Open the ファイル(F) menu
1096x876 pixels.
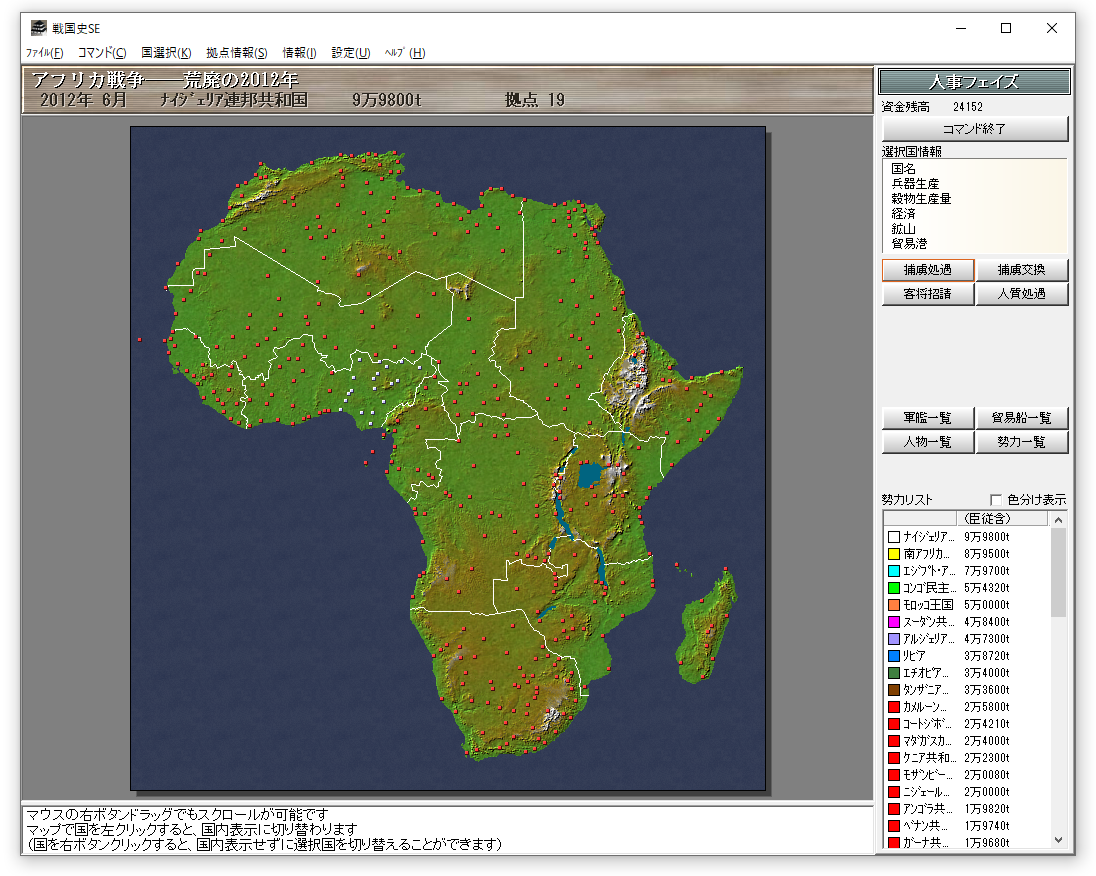44,53
